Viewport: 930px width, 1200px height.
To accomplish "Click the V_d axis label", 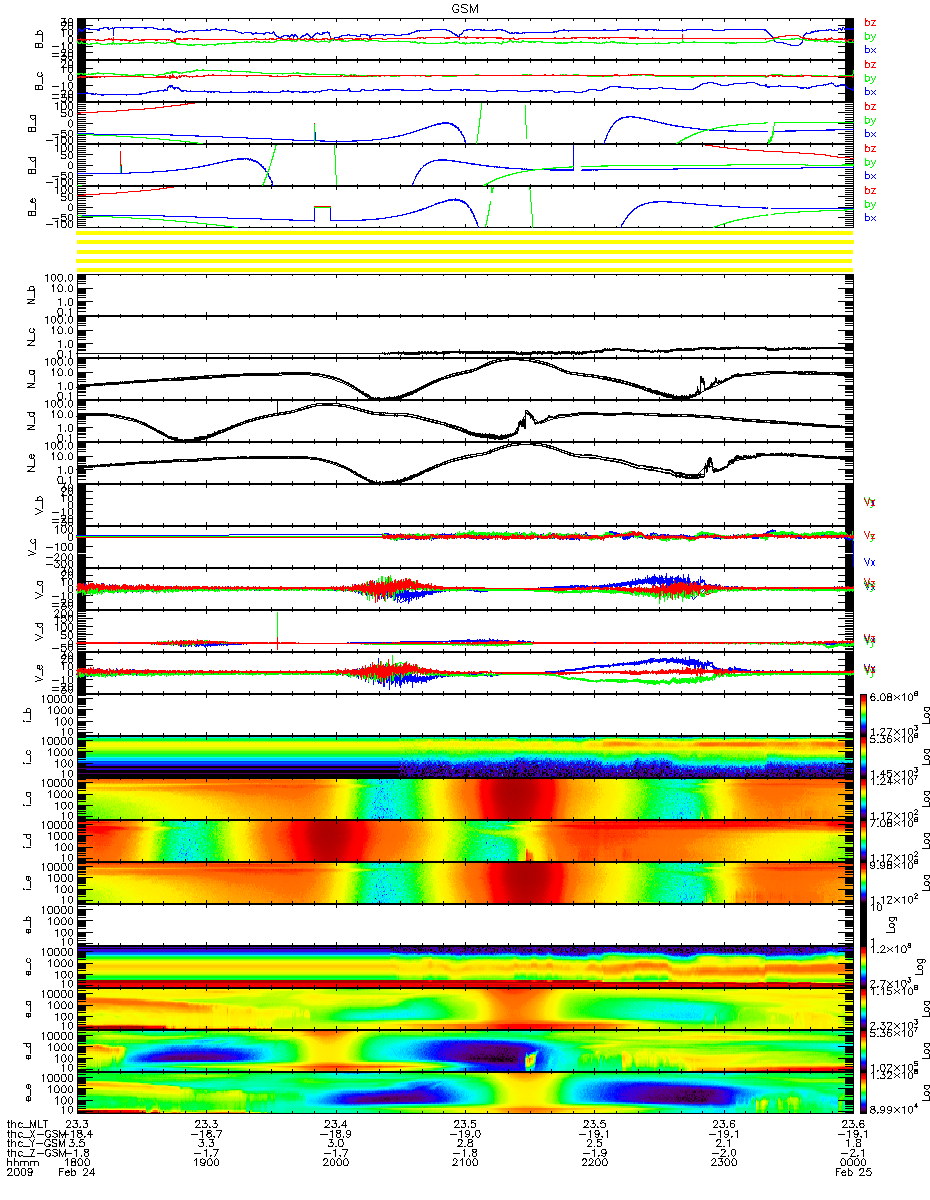I will pyautogui.click(x=40, y=630).
